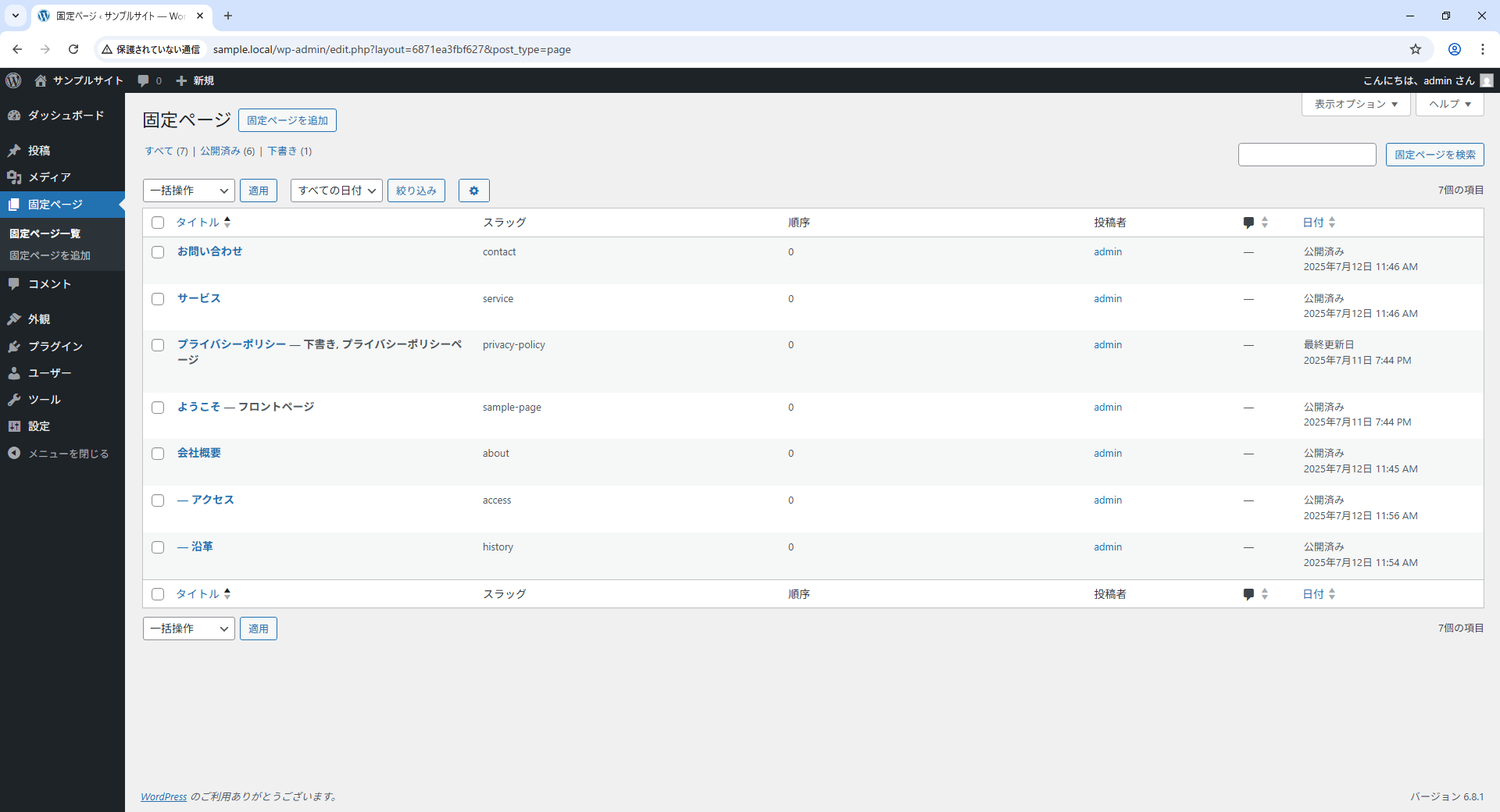
Task: Check the プライバシーポリシー row checkbox
Action: coord(158,345)
